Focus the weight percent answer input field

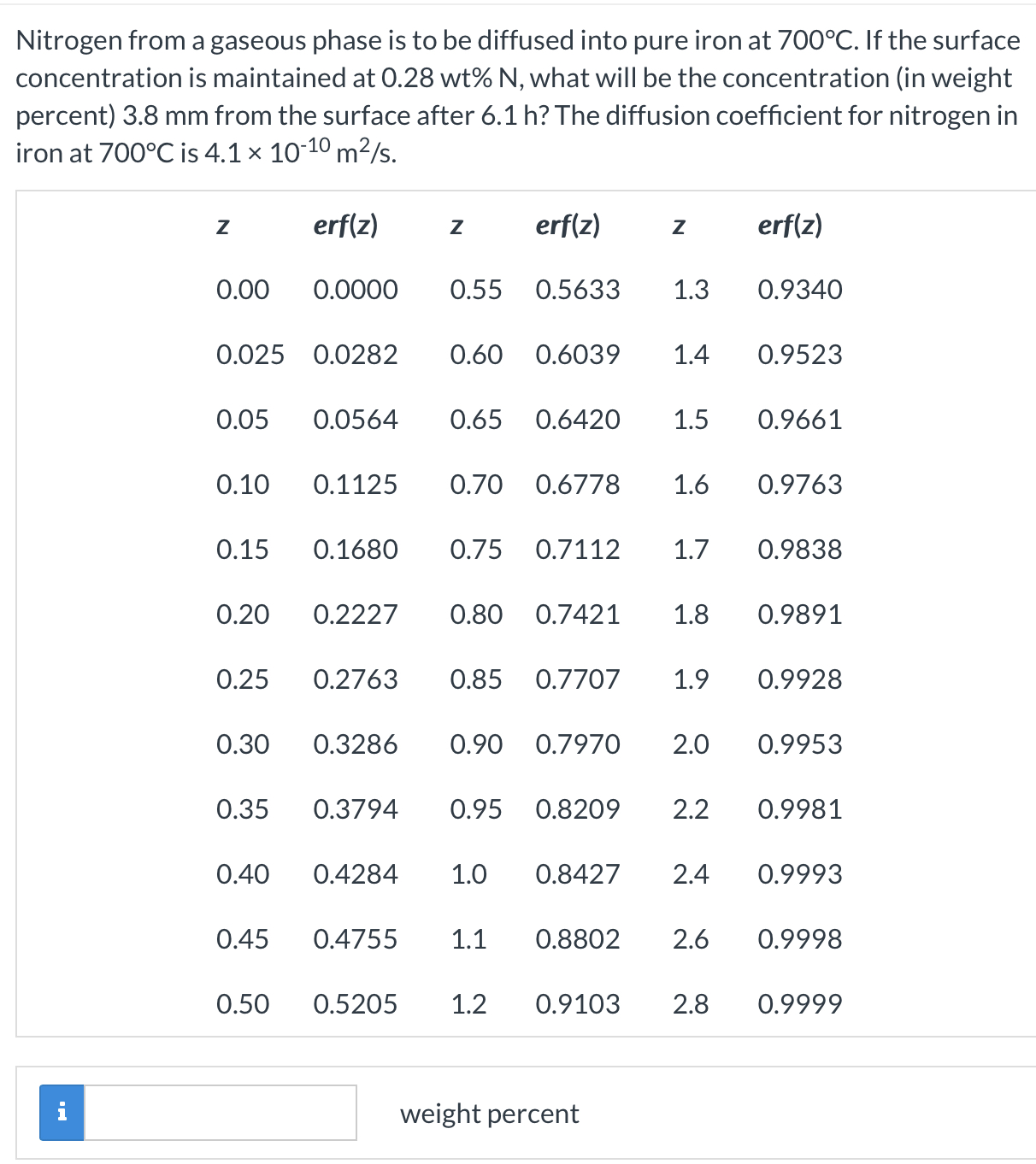(x=220, y=1113)
